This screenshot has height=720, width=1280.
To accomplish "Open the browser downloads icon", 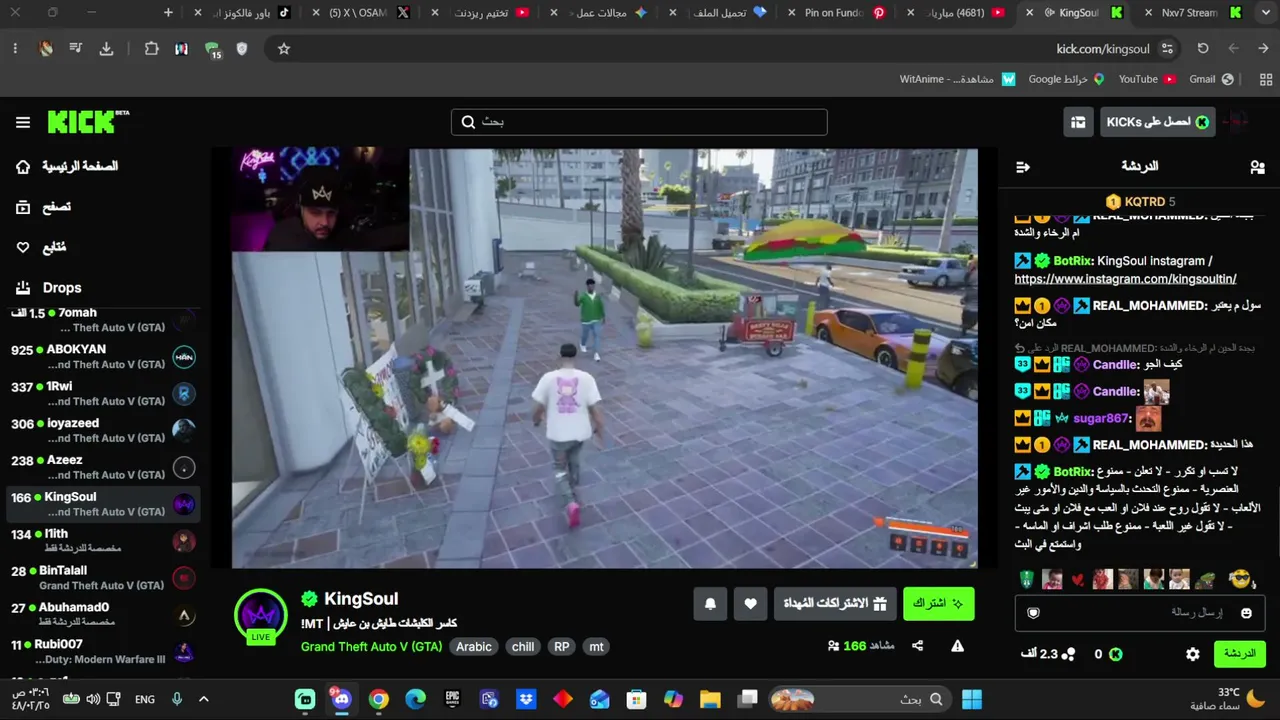I will 107,48.
